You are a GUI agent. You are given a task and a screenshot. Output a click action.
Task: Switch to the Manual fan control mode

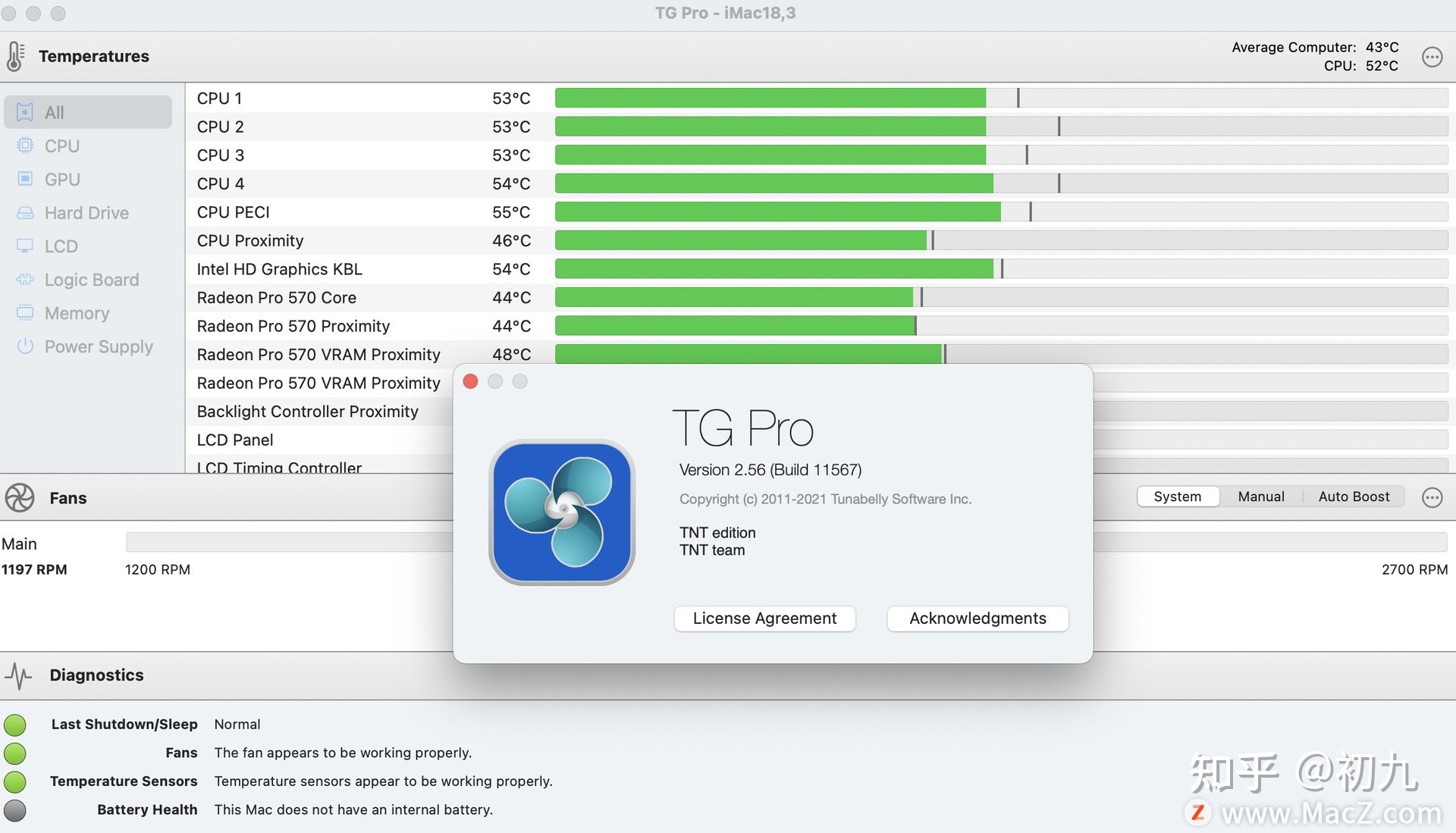coord(1261,494)
